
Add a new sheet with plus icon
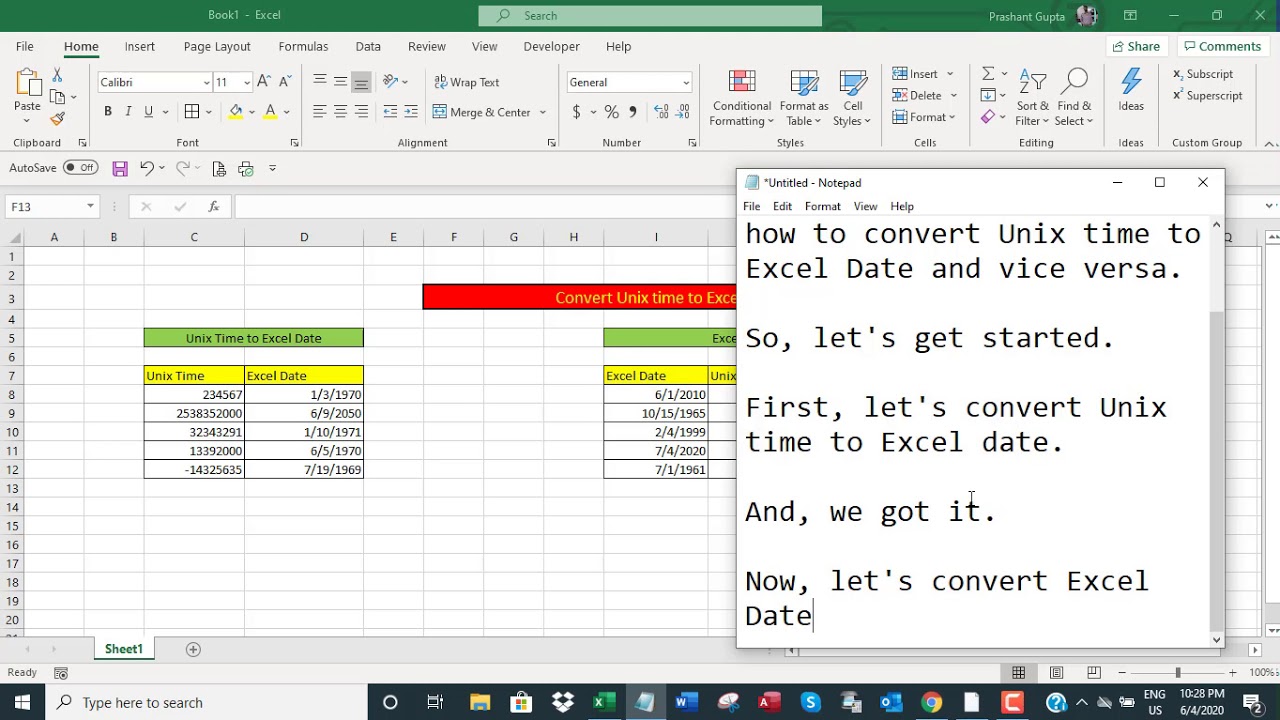click(x=193, y=649)
